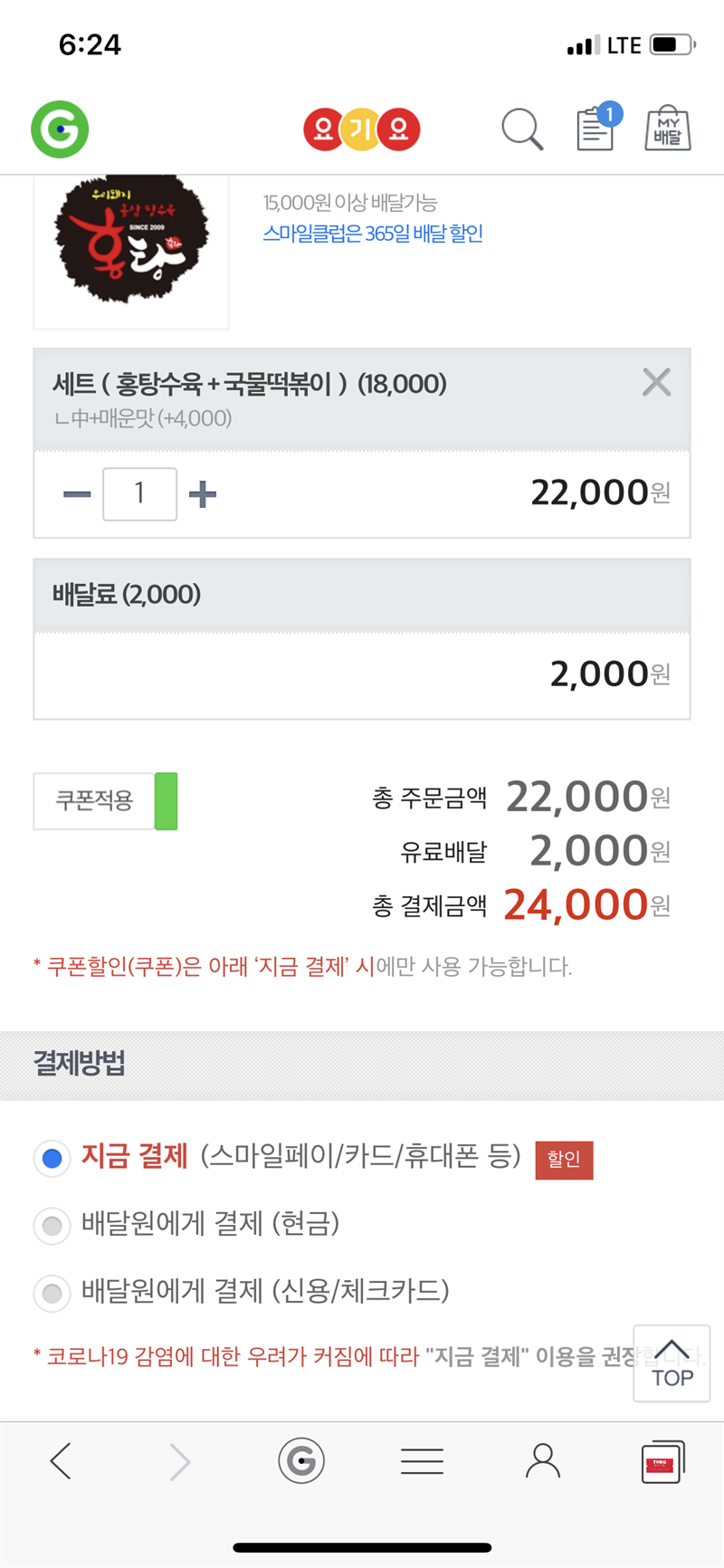Tap the Gmarket home icon in bottom bar
The height and width of the screenshot is (1568, 724).
(x=301, y=1461)
